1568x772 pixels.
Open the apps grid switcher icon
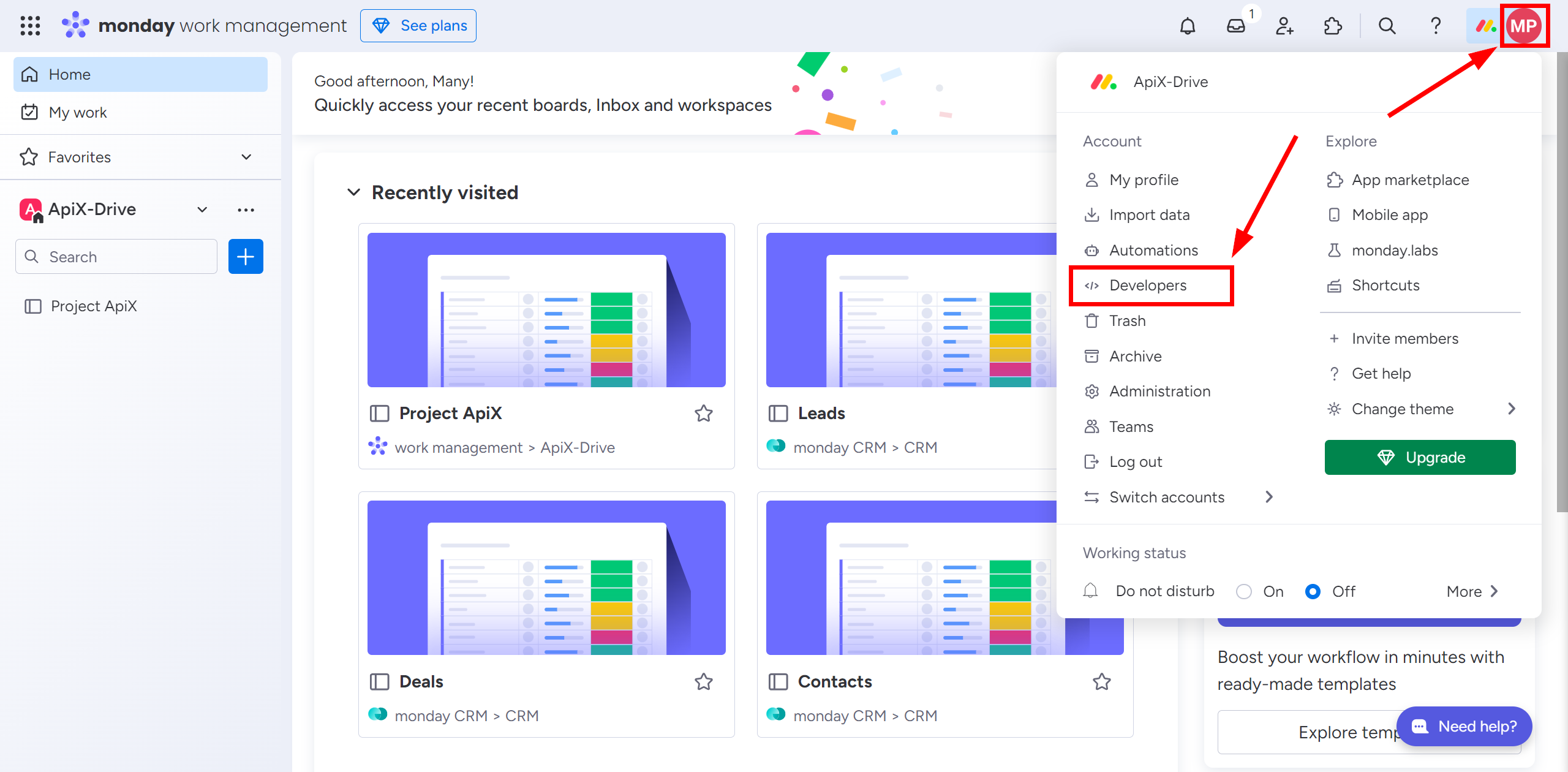click(30, 26)
